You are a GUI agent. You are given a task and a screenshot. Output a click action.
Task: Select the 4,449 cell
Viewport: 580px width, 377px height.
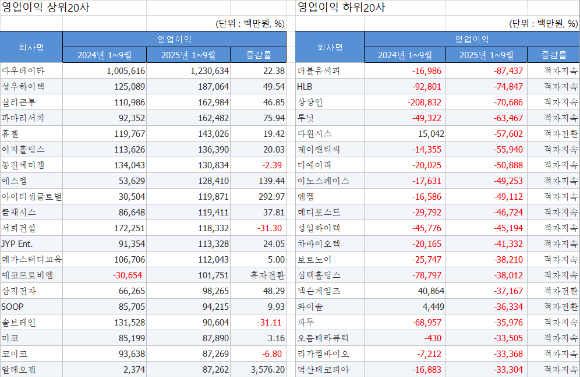[x=405, y=307]
